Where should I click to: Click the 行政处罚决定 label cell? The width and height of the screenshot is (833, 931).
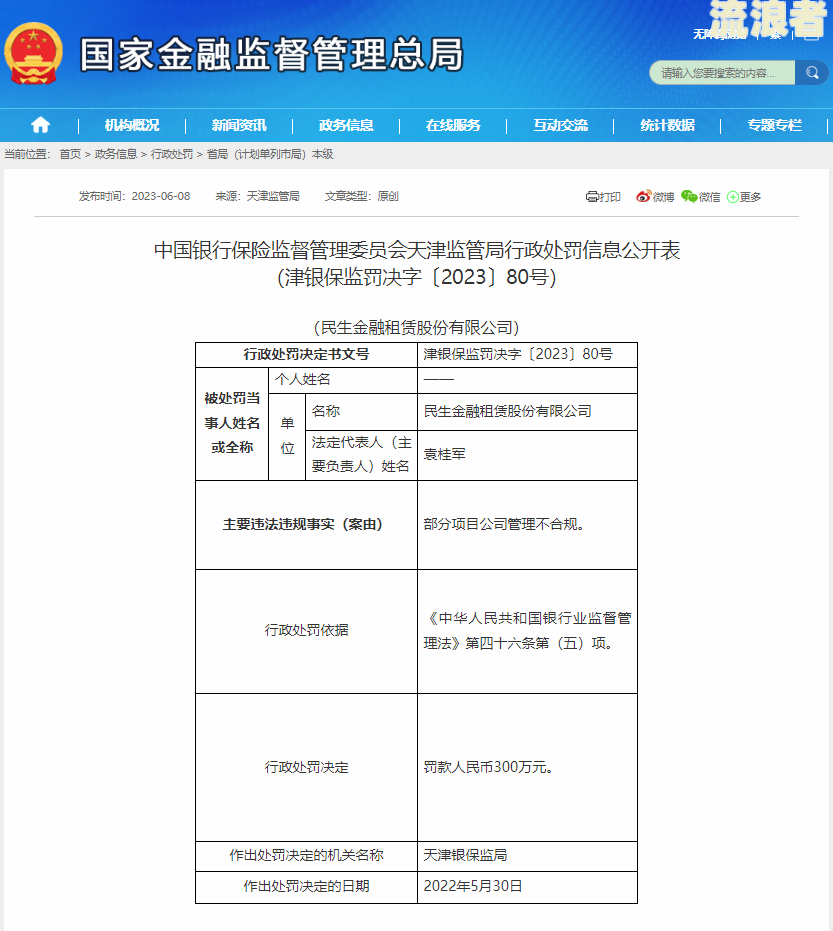tap(306, 767)
